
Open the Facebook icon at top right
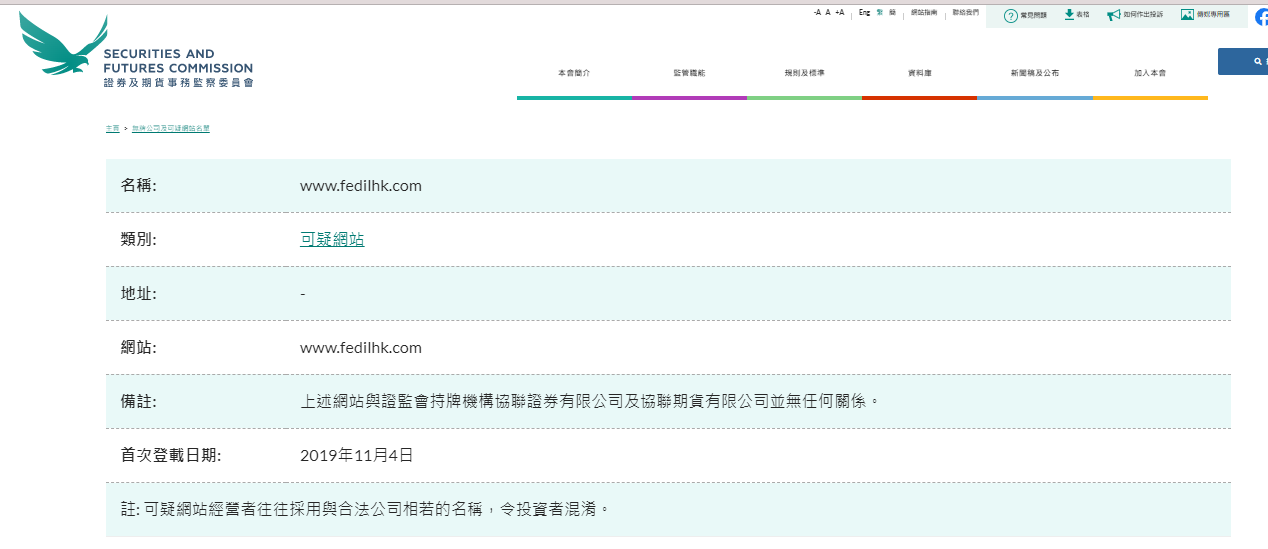tap(1261, 16)
